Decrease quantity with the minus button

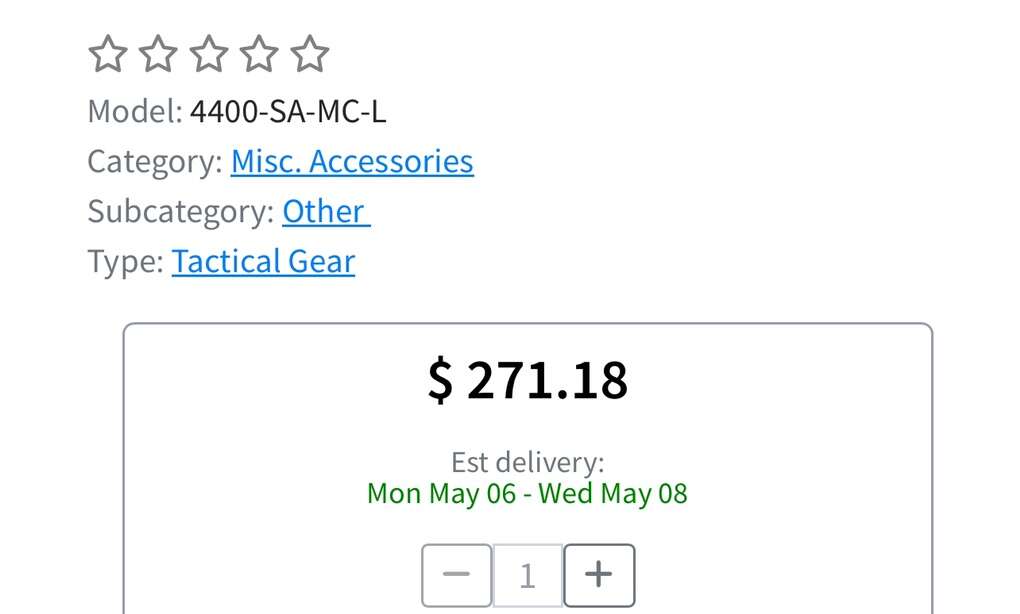(x=456, y=575)
